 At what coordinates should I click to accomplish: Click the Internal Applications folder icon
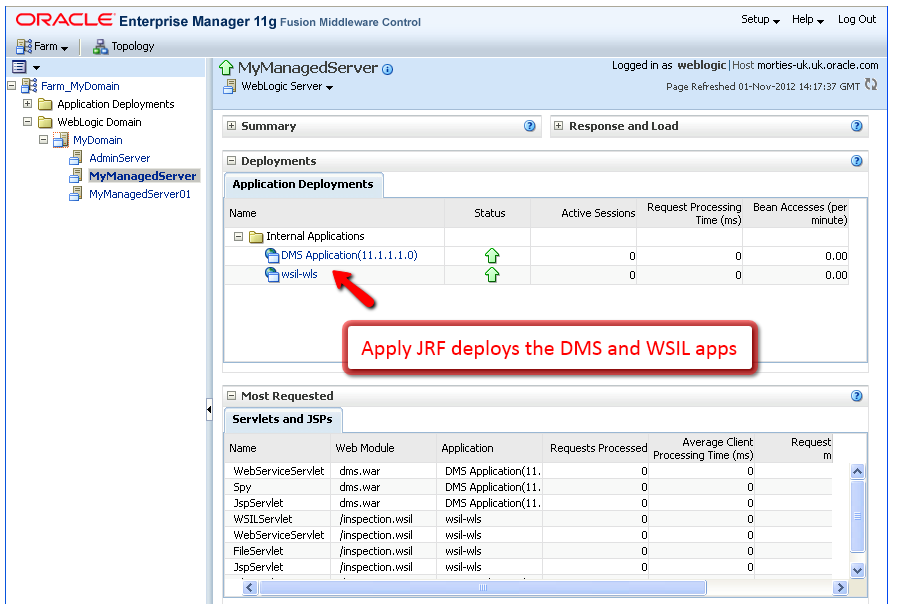256,237
